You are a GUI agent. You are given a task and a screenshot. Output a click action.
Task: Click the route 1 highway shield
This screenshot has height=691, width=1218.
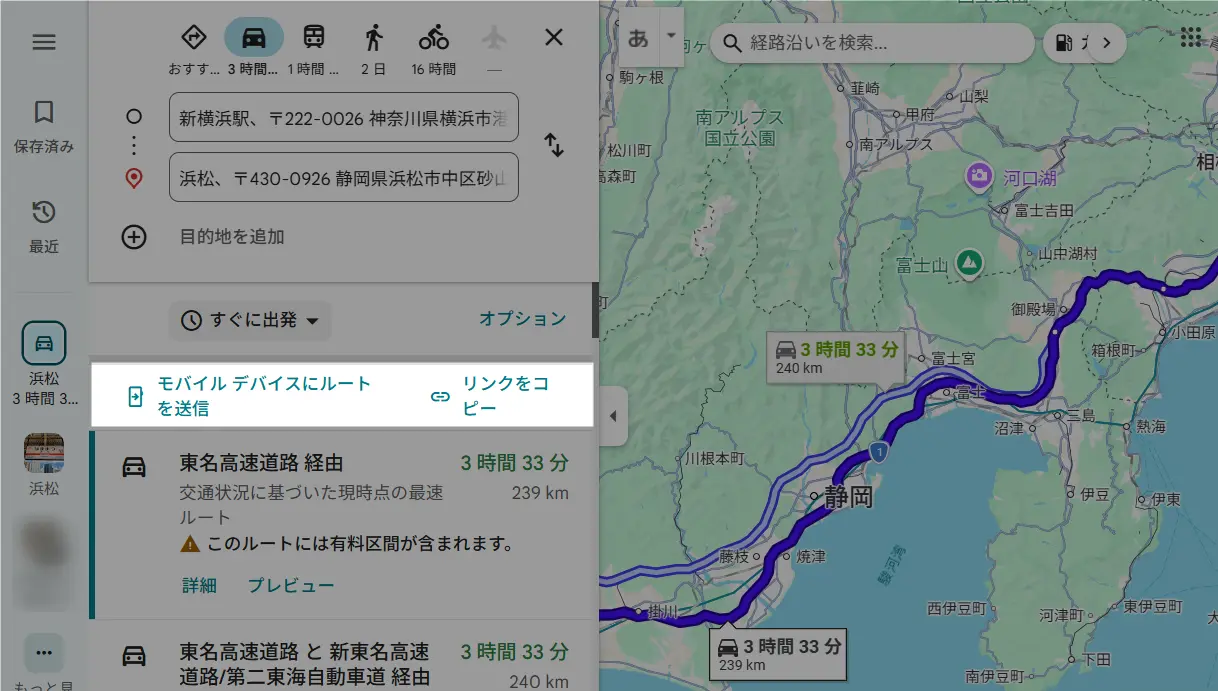point(878,453)
